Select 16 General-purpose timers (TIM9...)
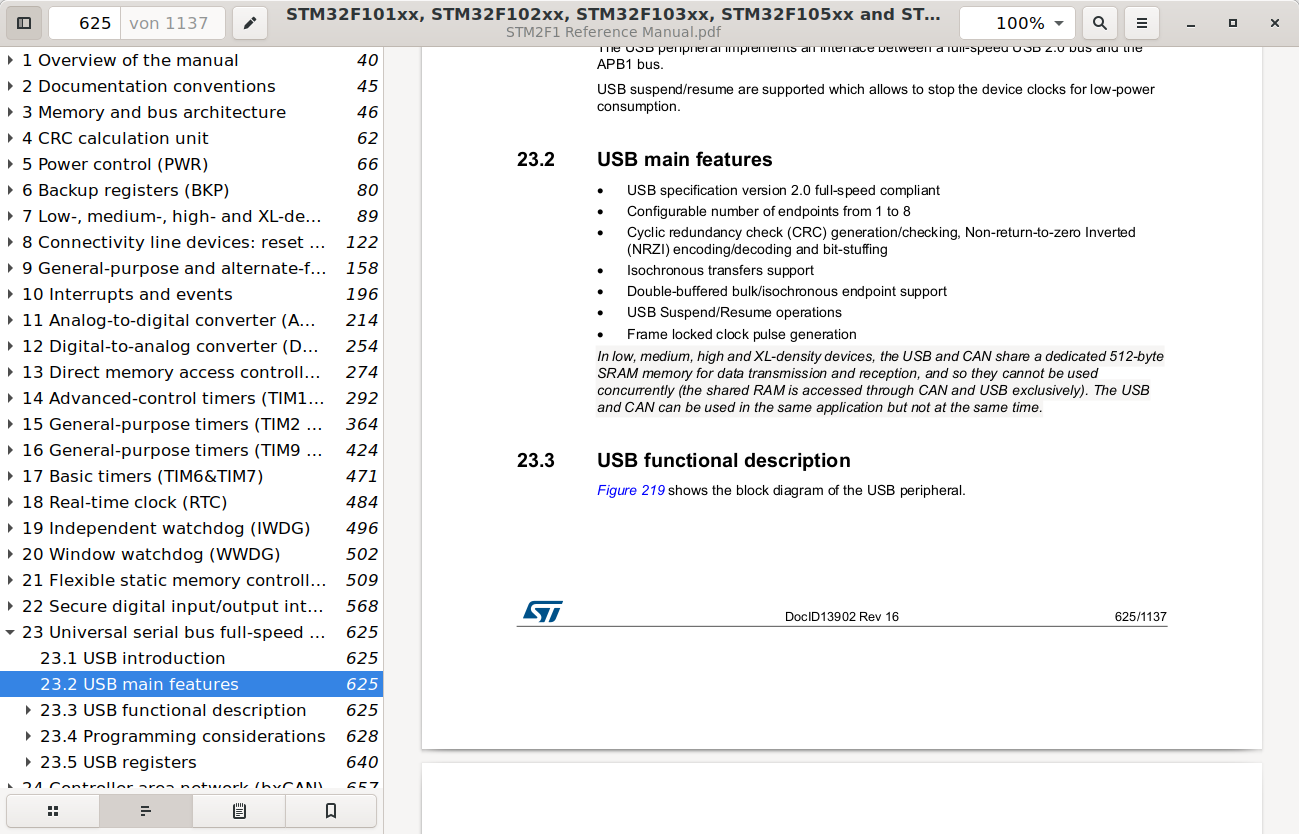Screen dimensions: 1299x834 point(191,450)
